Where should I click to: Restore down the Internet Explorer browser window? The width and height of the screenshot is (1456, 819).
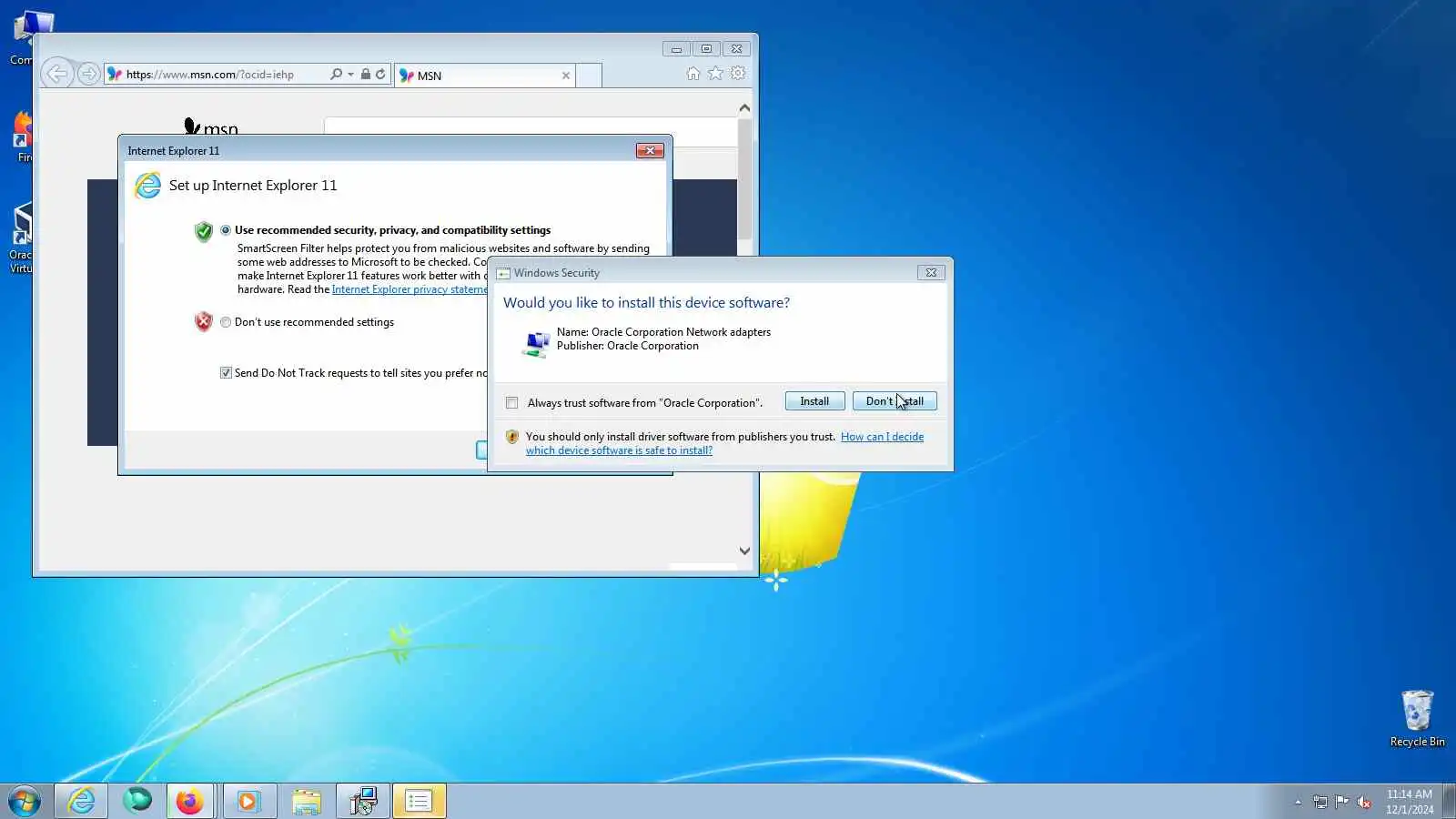pyautogui.click(x=706, y=49)
